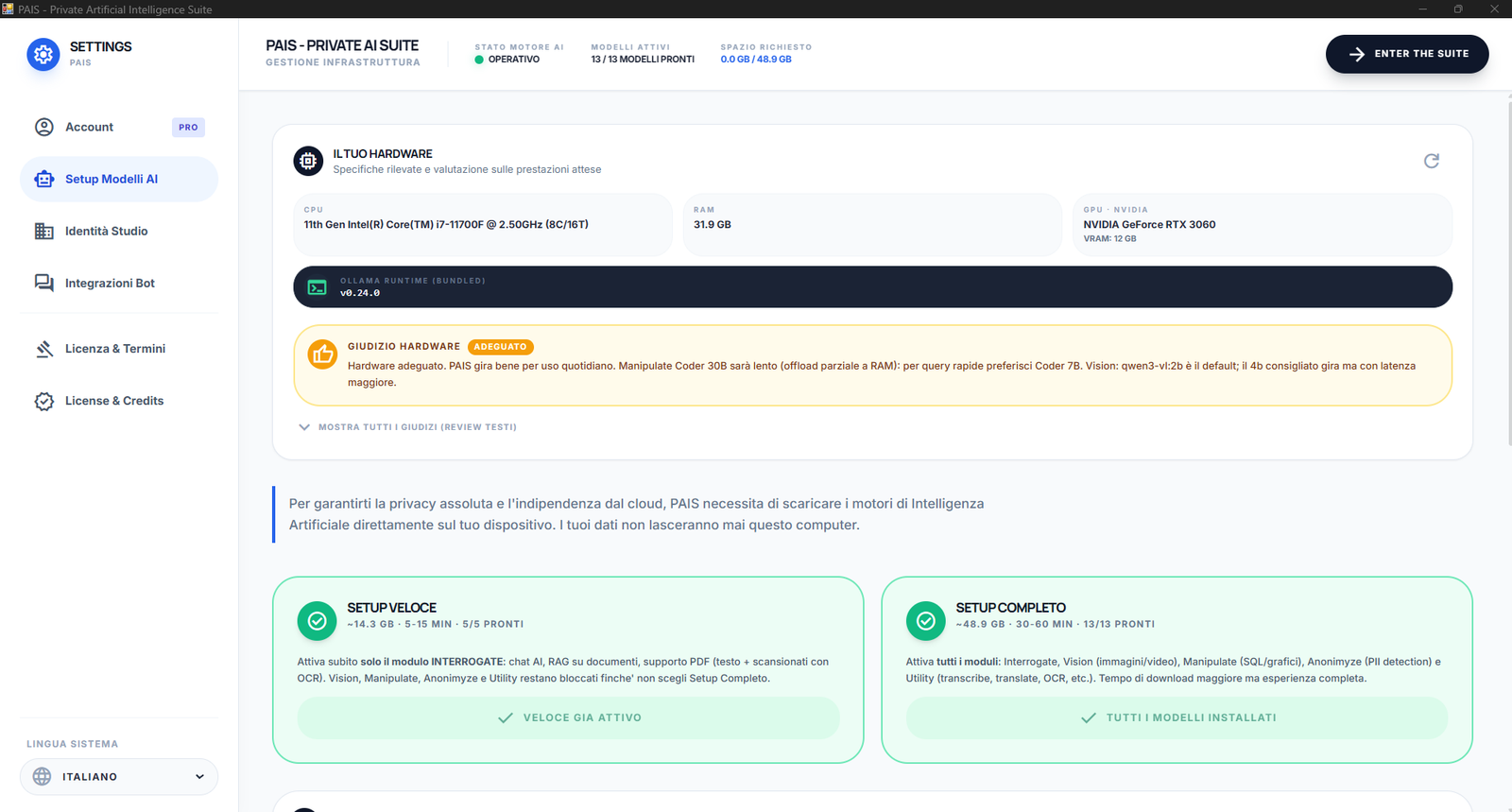
Task: Click the RAM value '31.9 GB'
Action: click(x=713, y=225)
